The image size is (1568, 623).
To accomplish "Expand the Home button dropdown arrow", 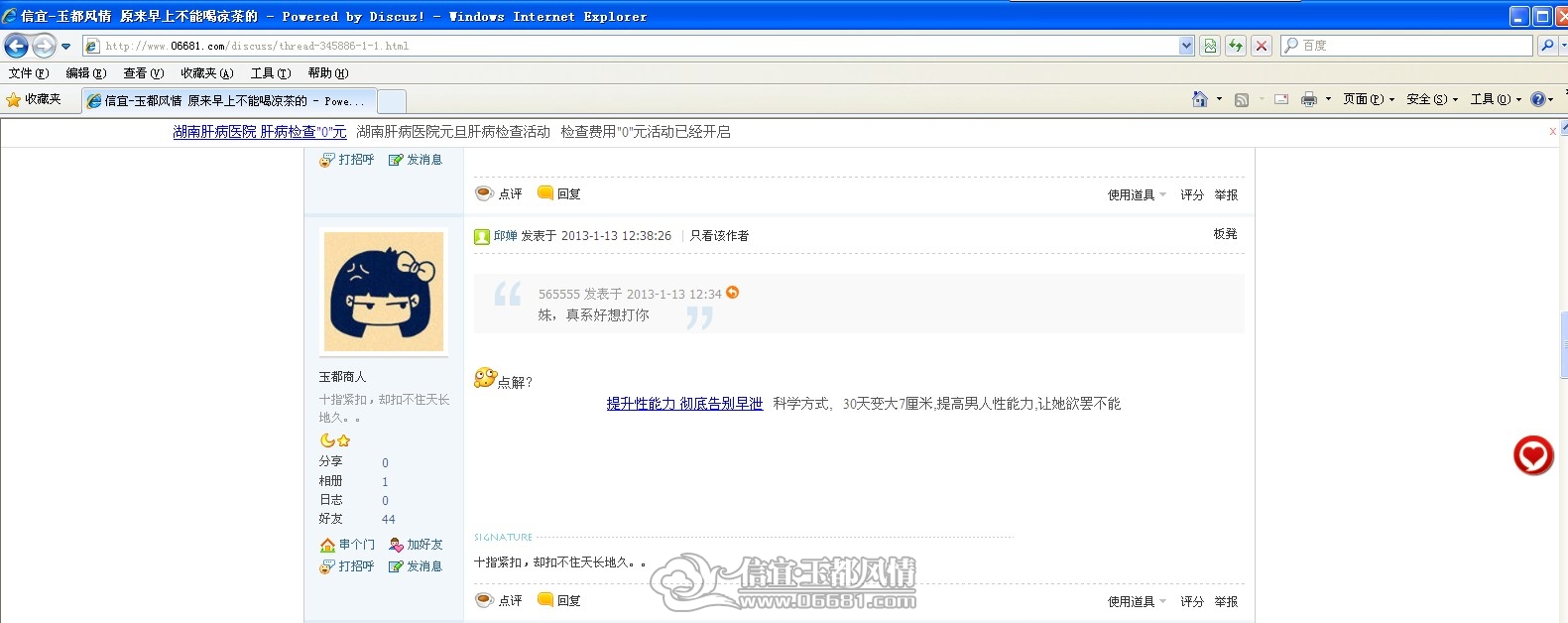I will (1219, 99).
